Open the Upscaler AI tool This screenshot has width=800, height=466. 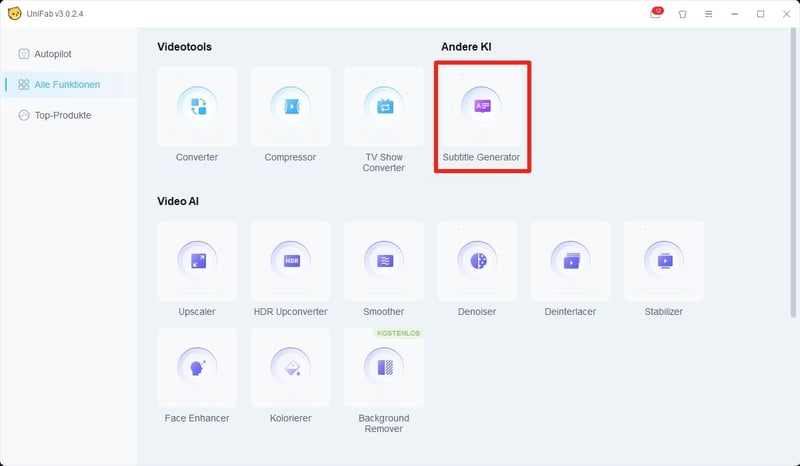[197, 261]
